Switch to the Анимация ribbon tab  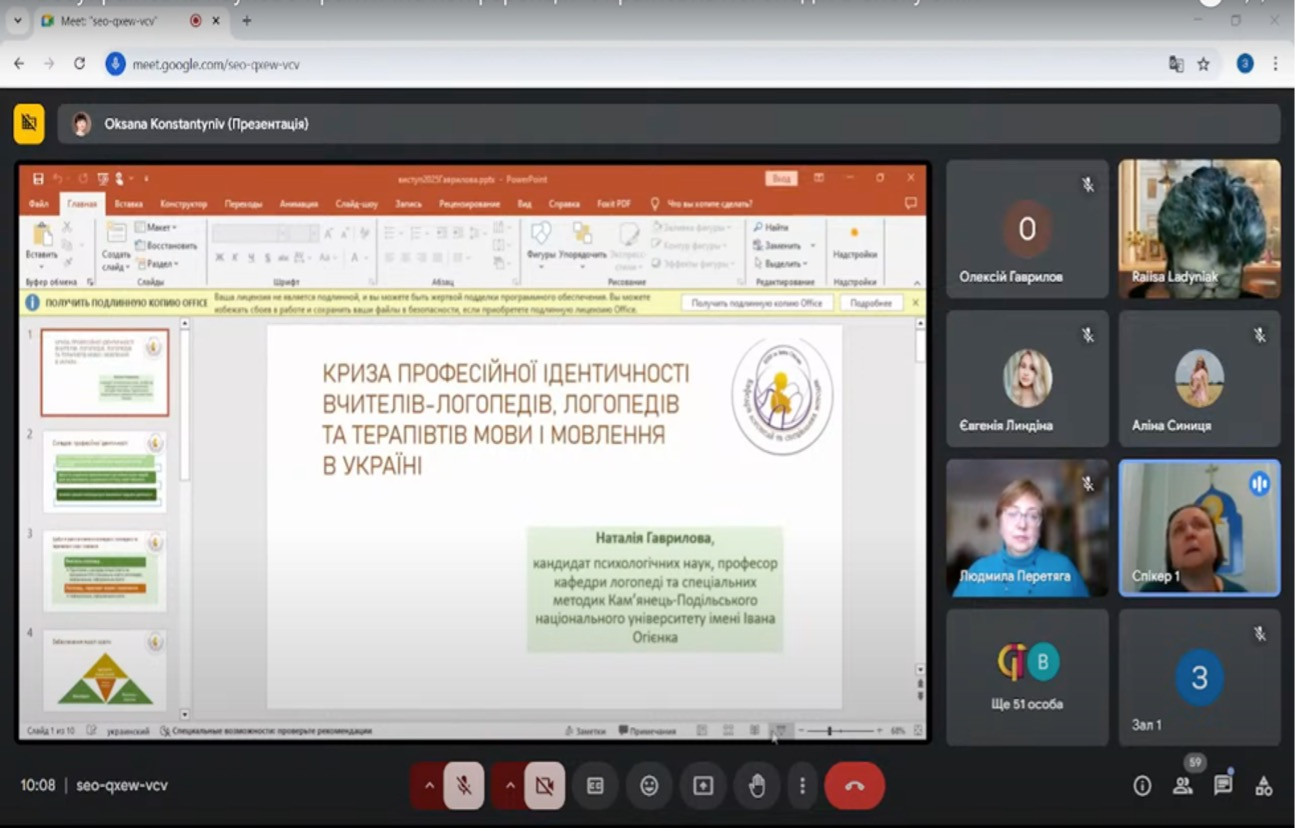(299, 204)
